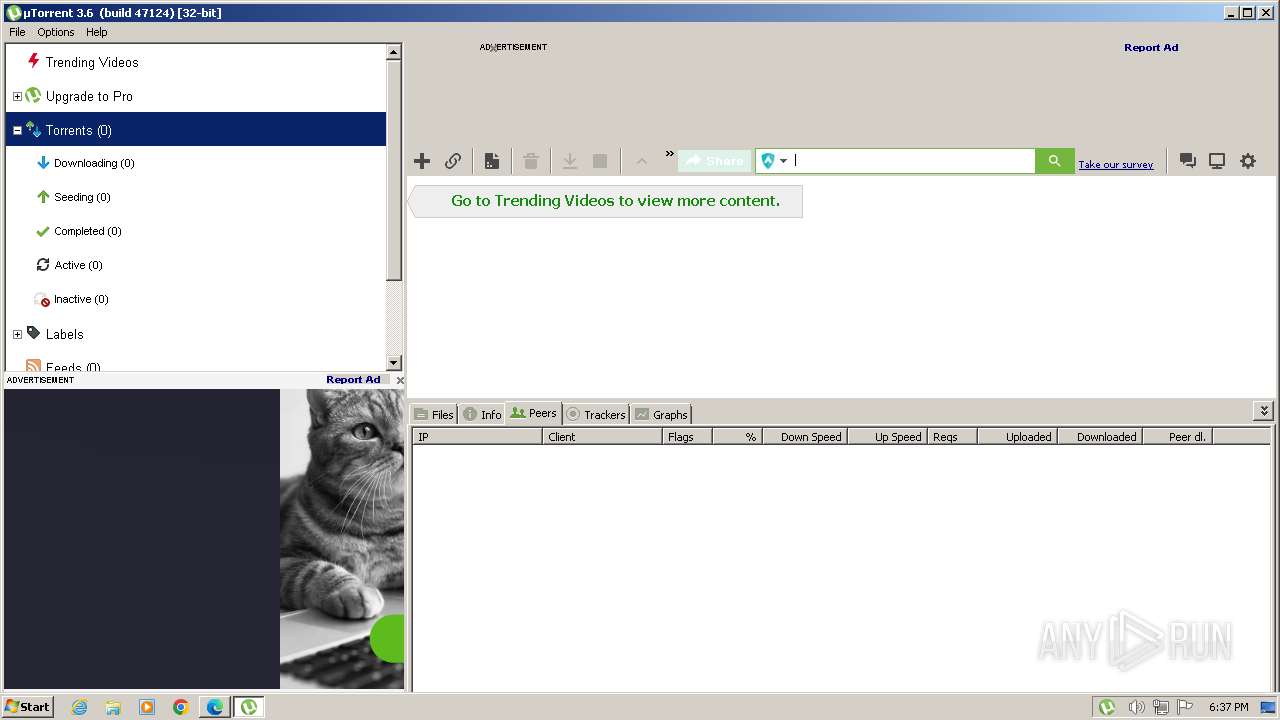Click the sidebar scroll down arrow
The image size is (1280, 720).
(x=394, y=363)
